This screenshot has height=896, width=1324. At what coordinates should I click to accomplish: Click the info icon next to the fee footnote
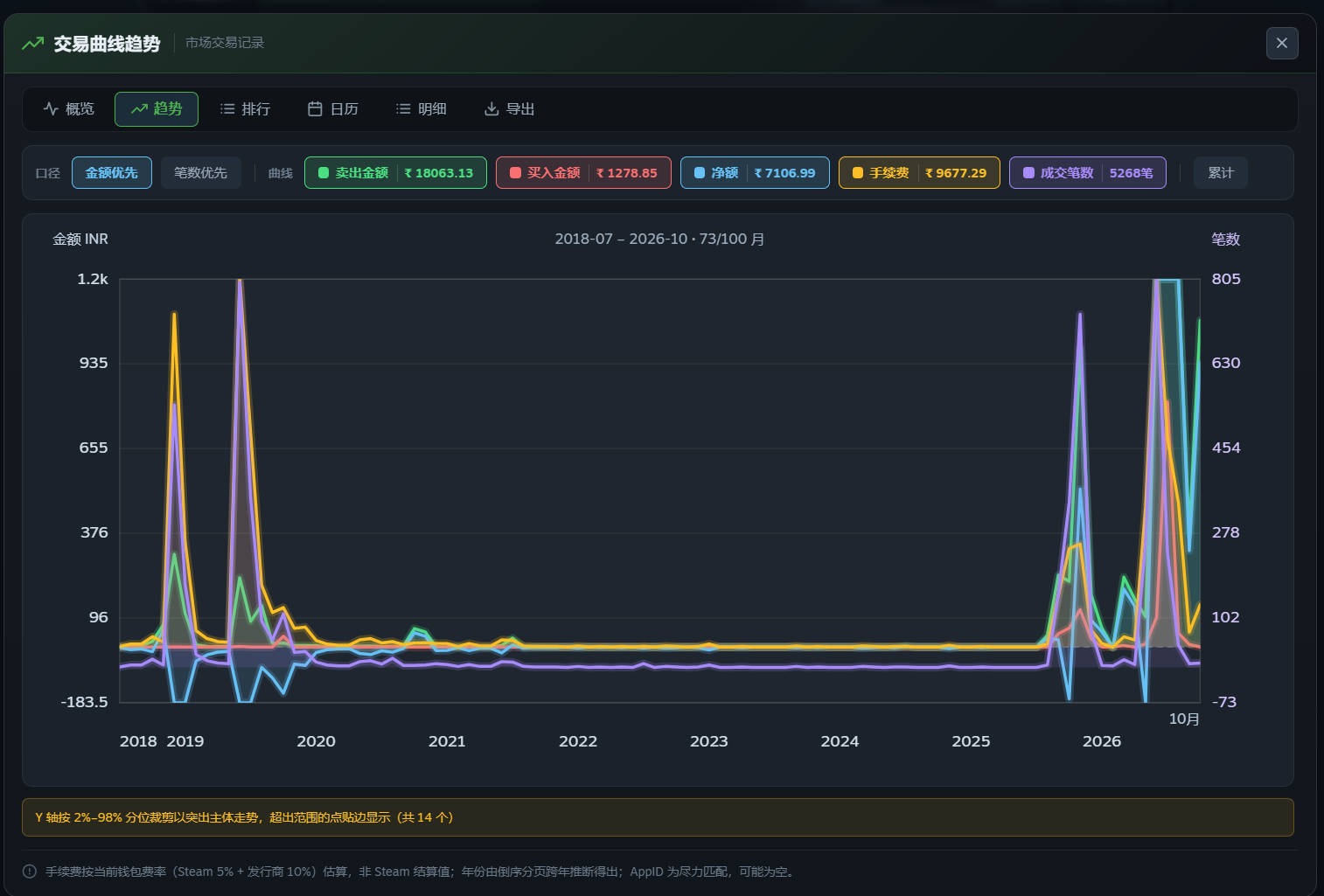point(30,872)
